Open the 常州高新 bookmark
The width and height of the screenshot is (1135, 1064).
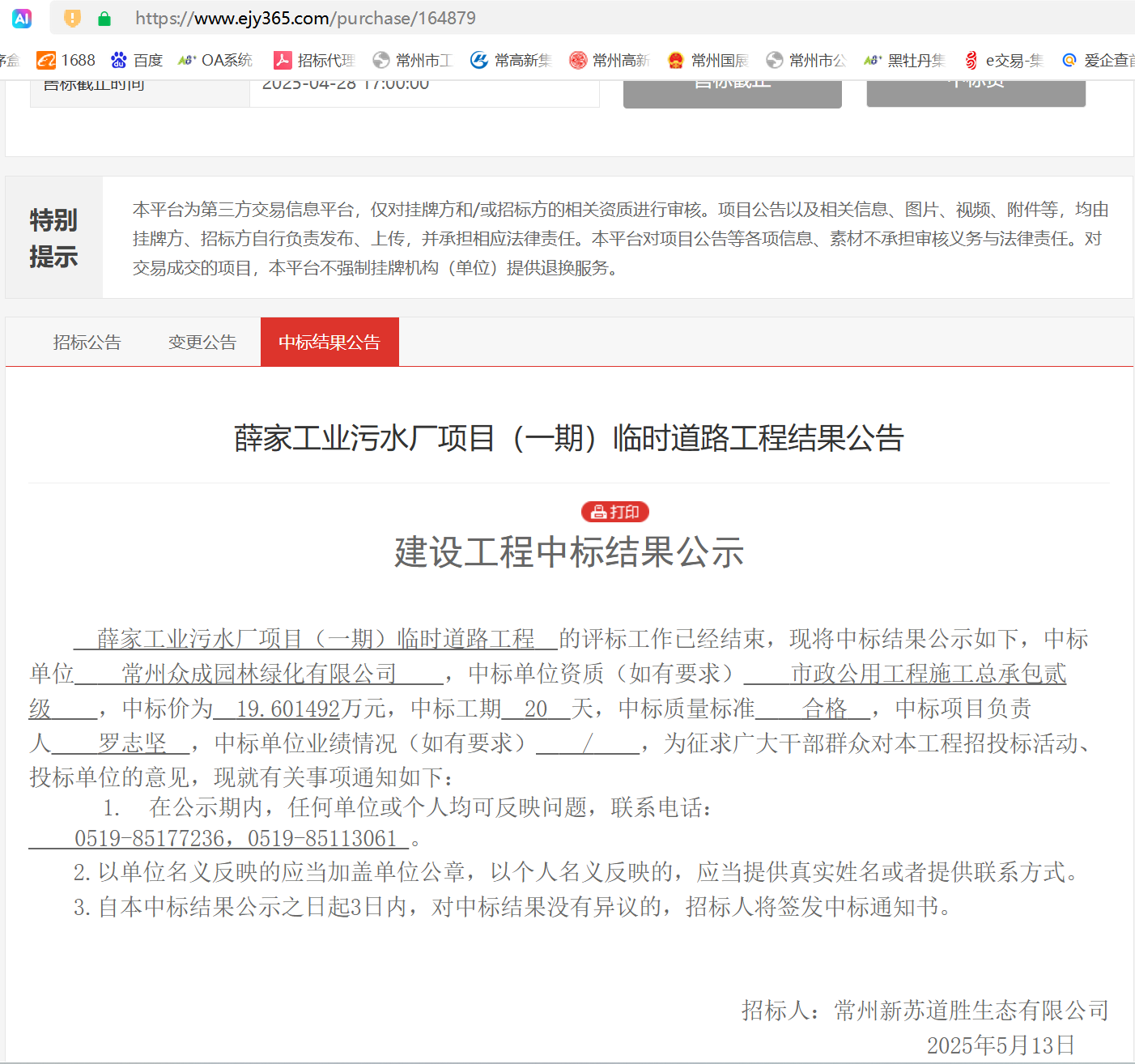609,60
